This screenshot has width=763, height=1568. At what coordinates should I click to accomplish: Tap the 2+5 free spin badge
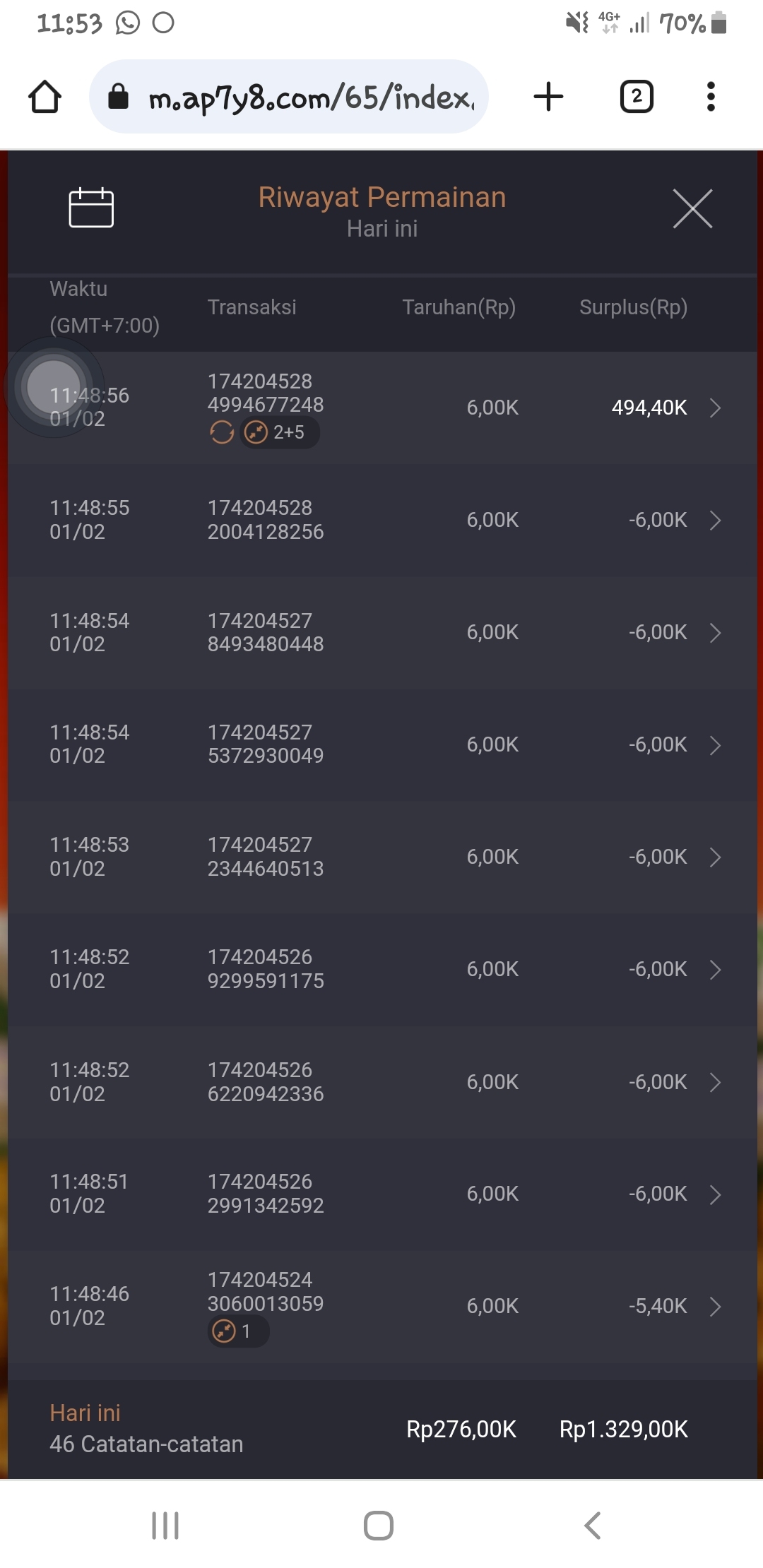[x=280, y=432]
